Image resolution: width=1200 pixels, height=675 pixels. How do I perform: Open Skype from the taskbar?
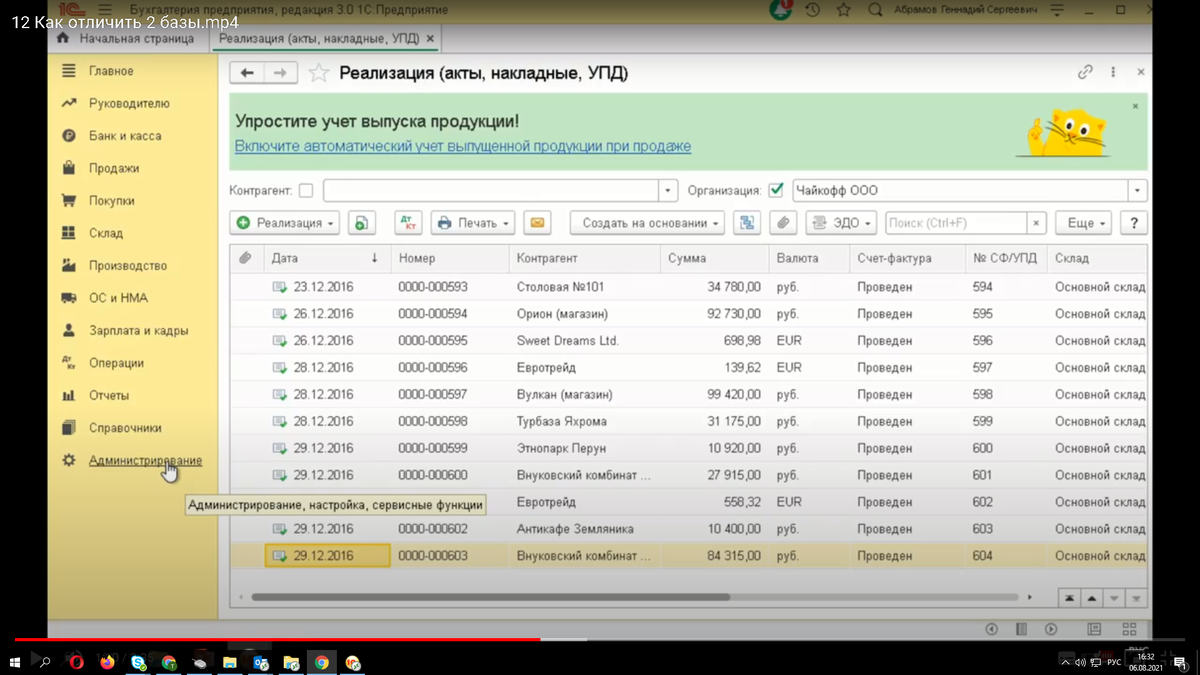pos(138,662)
